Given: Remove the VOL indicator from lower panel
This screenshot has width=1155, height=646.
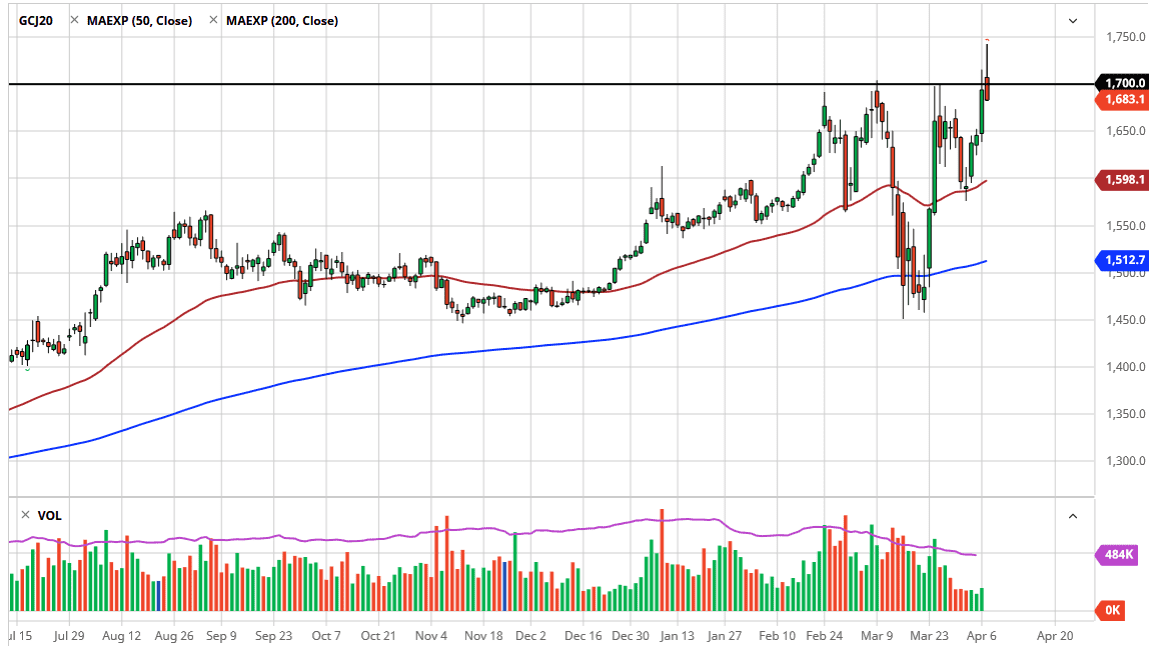Looking at the screenshot, I should 25,514.
